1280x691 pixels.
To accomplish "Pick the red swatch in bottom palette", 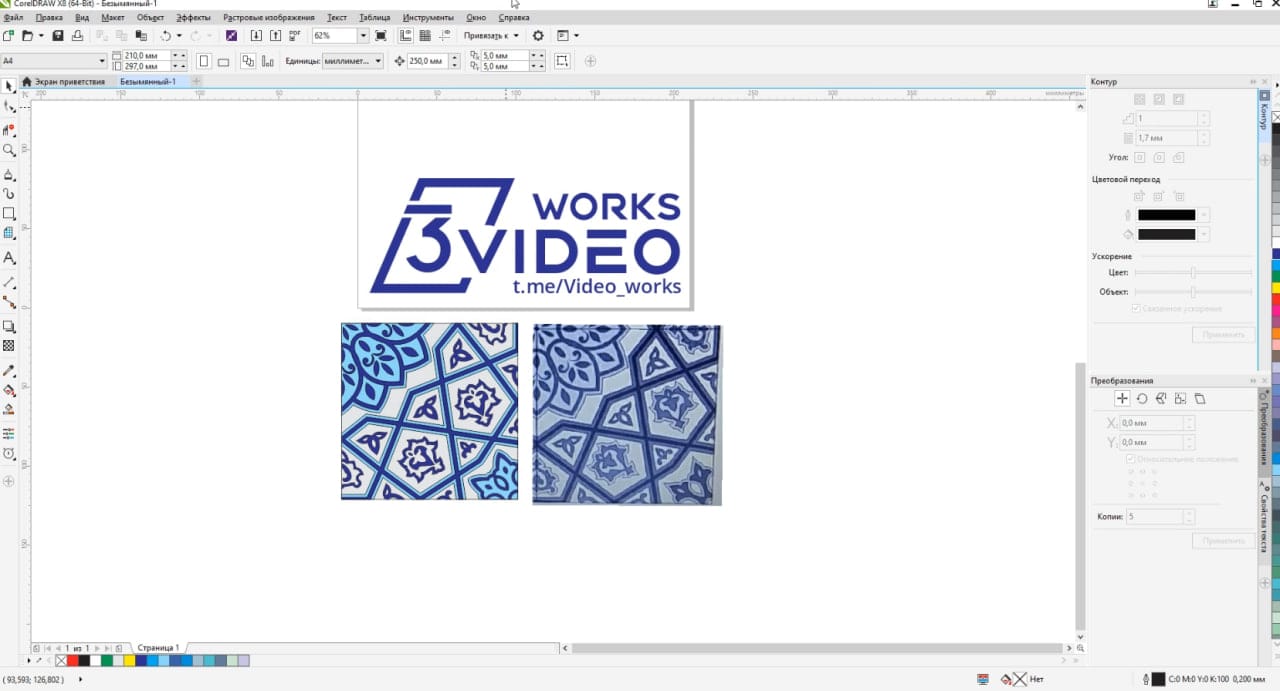I will (x=72, y=661).
